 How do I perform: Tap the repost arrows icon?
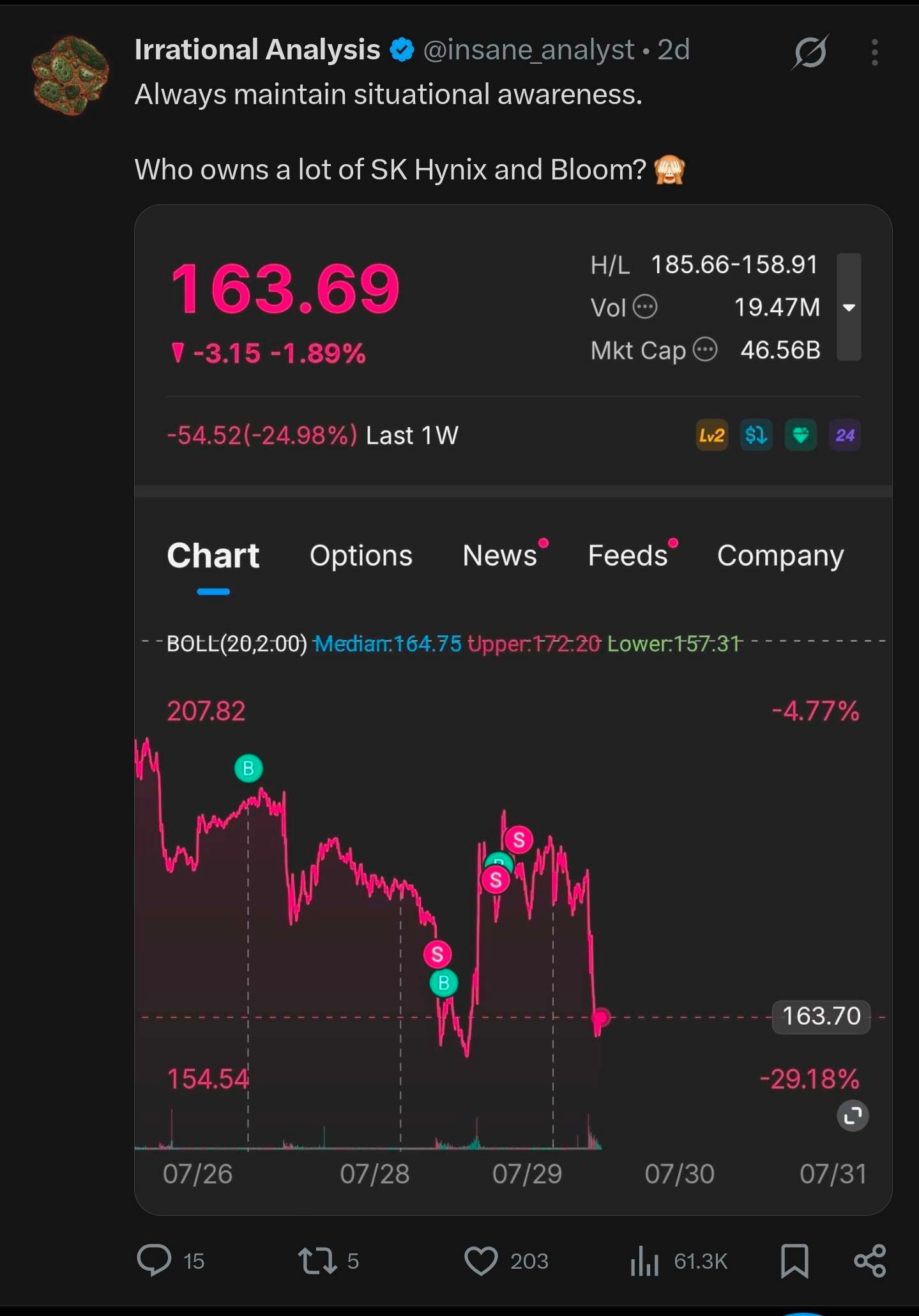coord(317,1261)
